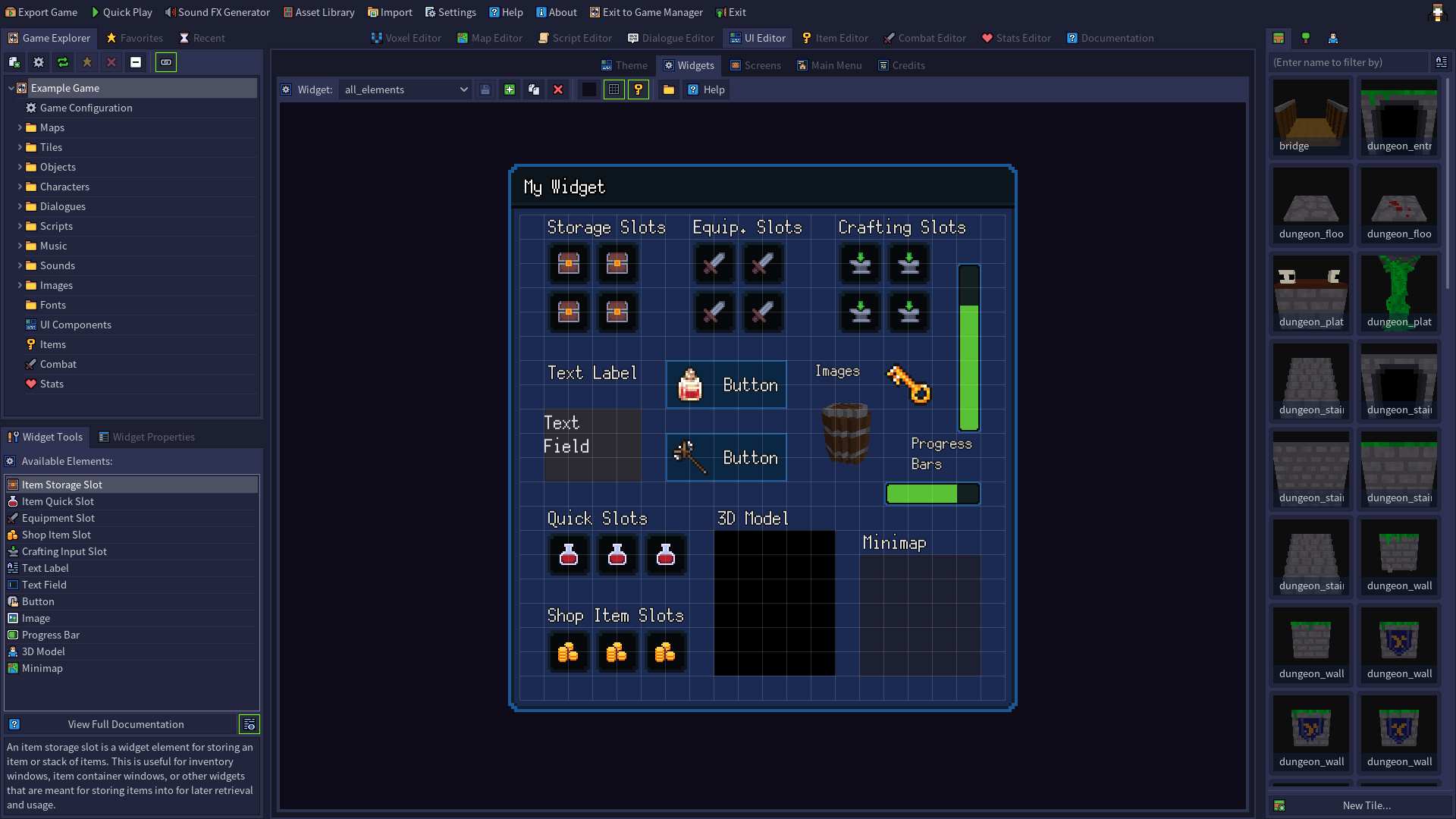Switch to the Recent tab
This screenshot has width=1456, height=819.
pyautogui.click(x=202, y=38)
